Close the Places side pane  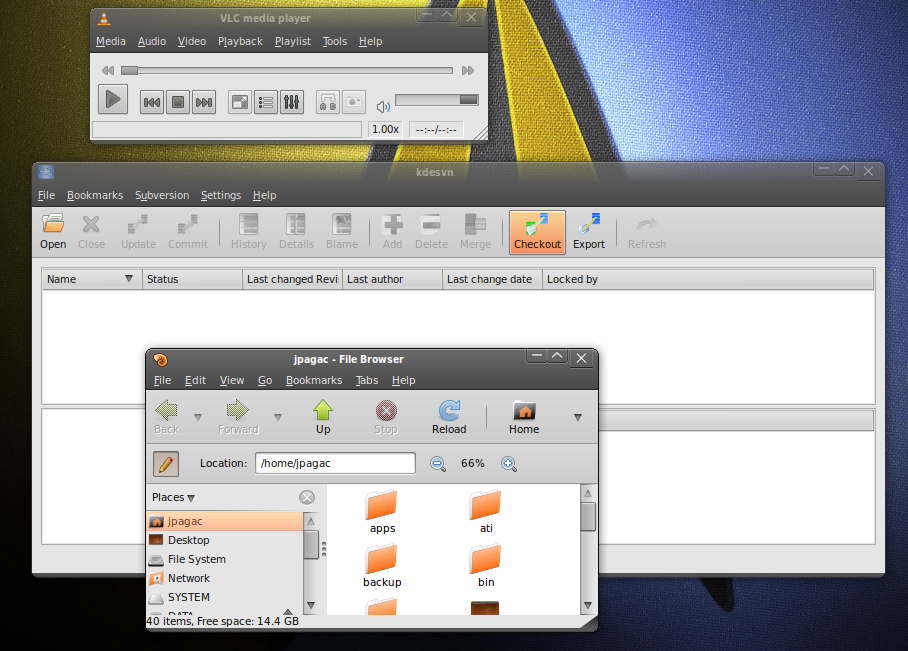307,498
